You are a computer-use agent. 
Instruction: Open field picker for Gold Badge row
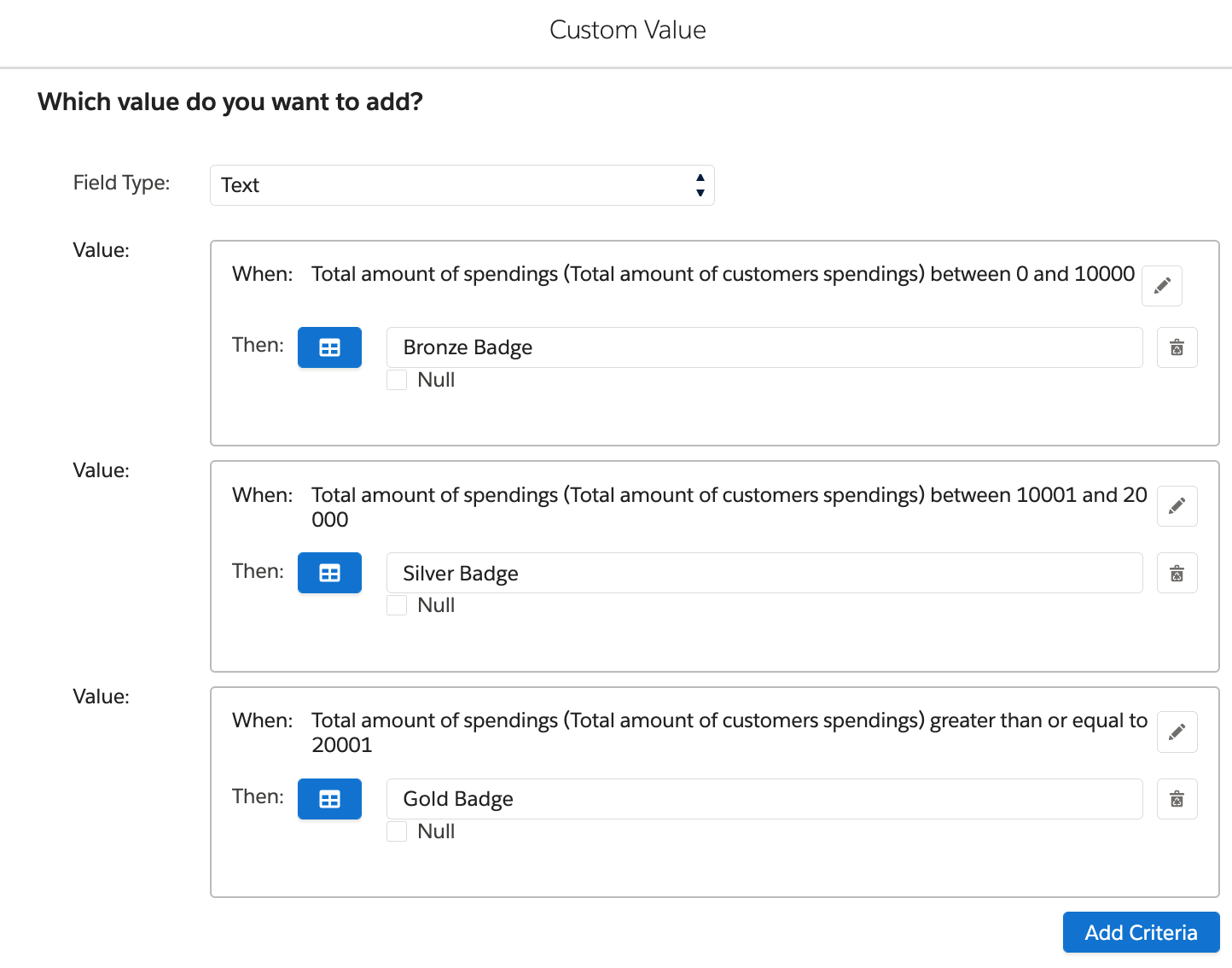329,799
